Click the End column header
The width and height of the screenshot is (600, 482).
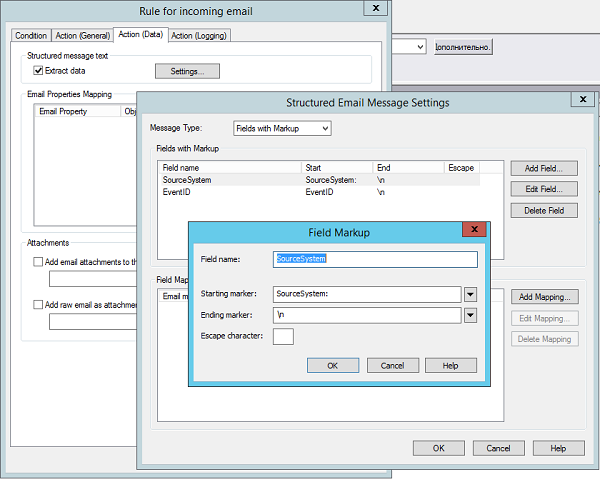point(408,168)
